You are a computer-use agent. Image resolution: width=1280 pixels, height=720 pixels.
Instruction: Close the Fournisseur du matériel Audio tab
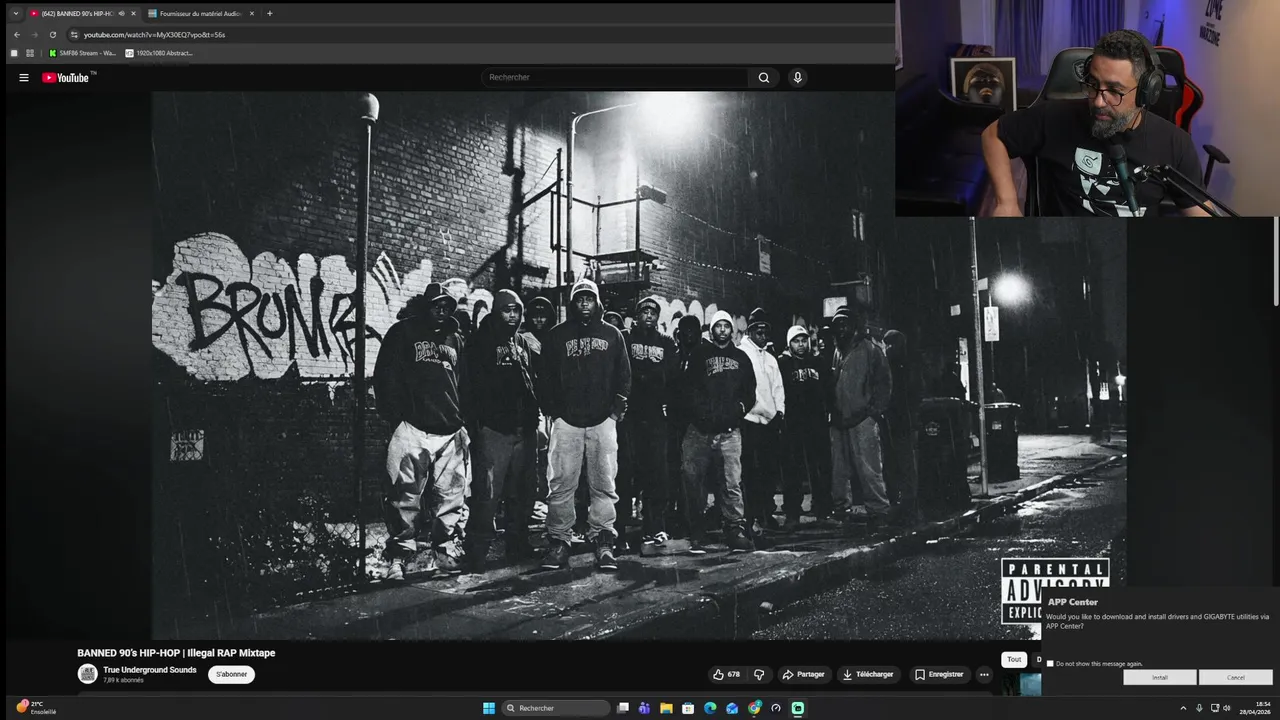(252, 13)
